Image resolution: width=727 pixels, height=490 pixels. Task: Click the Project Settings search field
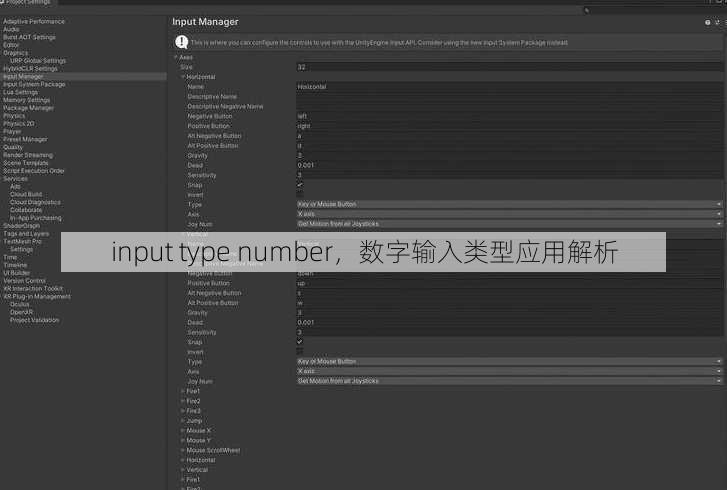(x=655, y=10)
